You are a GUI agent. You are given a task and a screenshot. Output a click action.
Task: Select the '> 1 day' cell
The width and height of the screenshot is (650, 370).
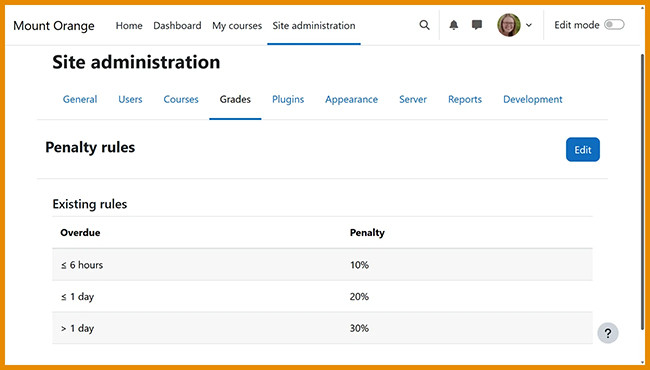click(x=78, y=328)
